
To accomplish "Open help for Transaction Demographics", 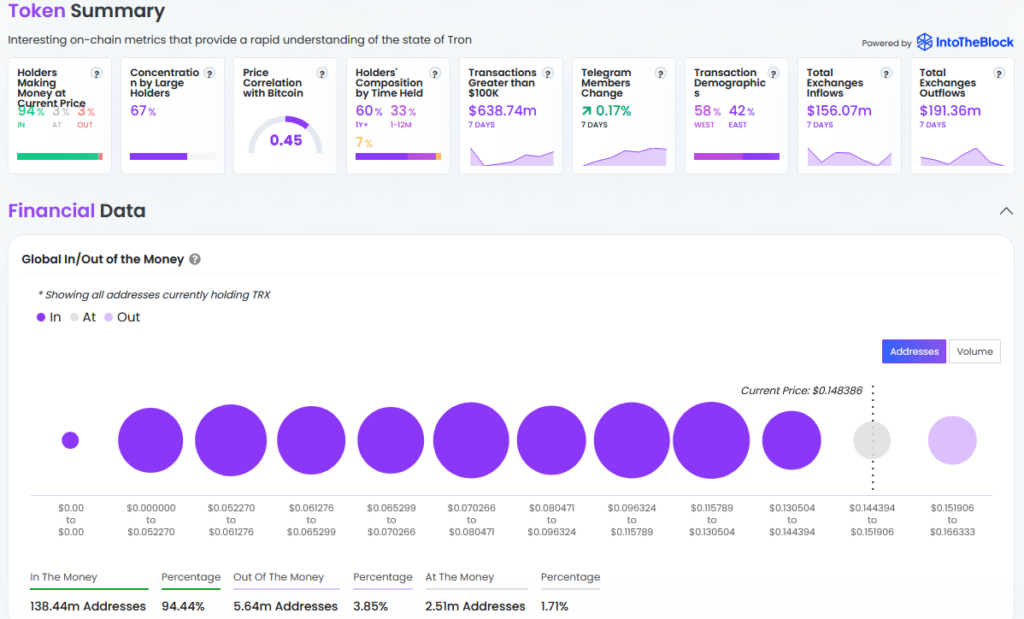I will 773,74.
